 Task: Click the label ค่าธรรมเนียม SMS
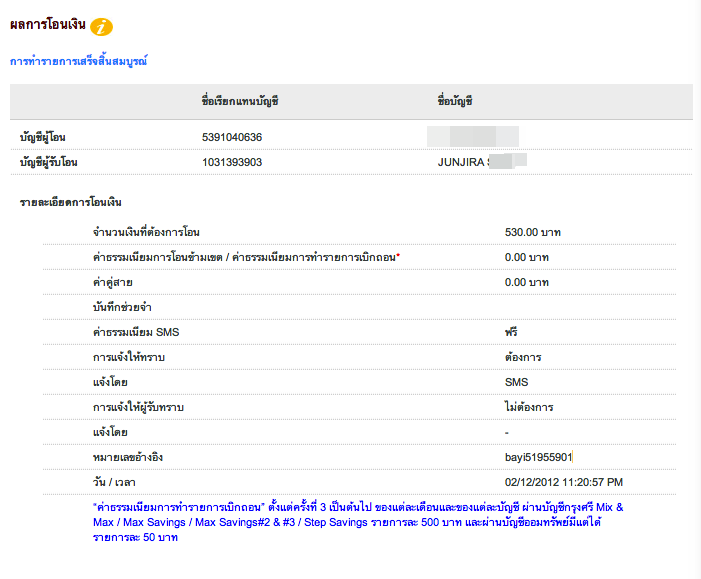pos(136,332)
